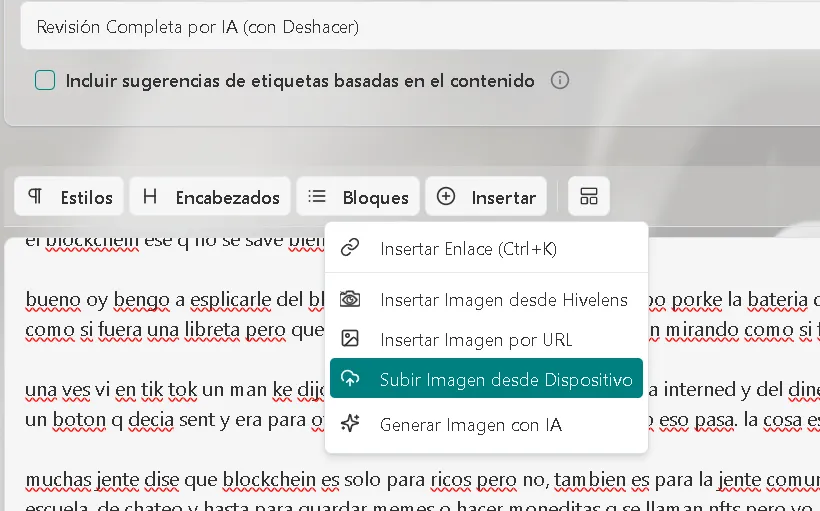Click the word 'ricos' in editor text
This screenshot has height=511, width=820.
tap(452, 479)
